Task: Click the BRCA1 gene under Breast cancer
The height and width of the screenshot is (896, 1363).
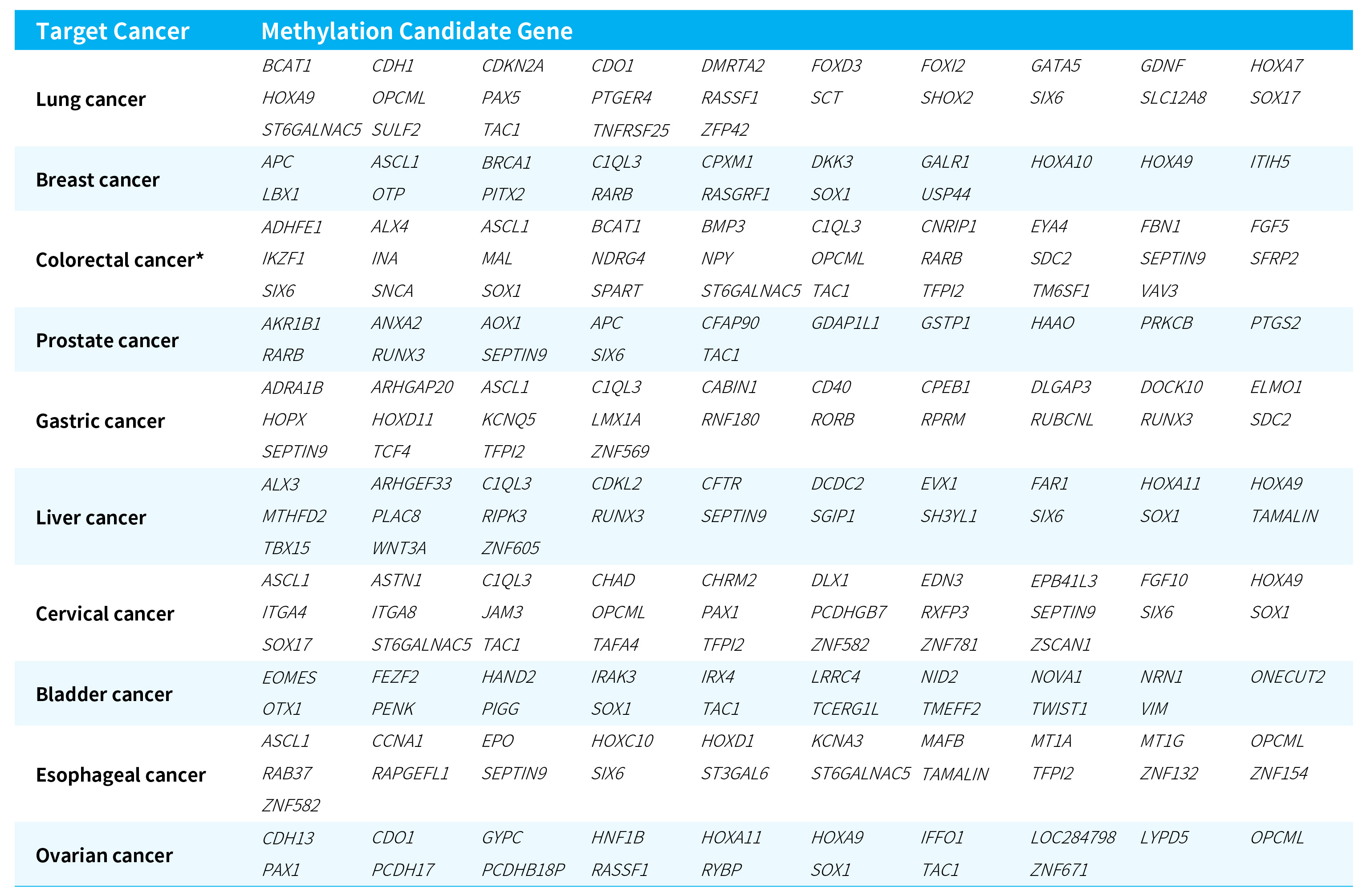Action: (x=506, y=162)
